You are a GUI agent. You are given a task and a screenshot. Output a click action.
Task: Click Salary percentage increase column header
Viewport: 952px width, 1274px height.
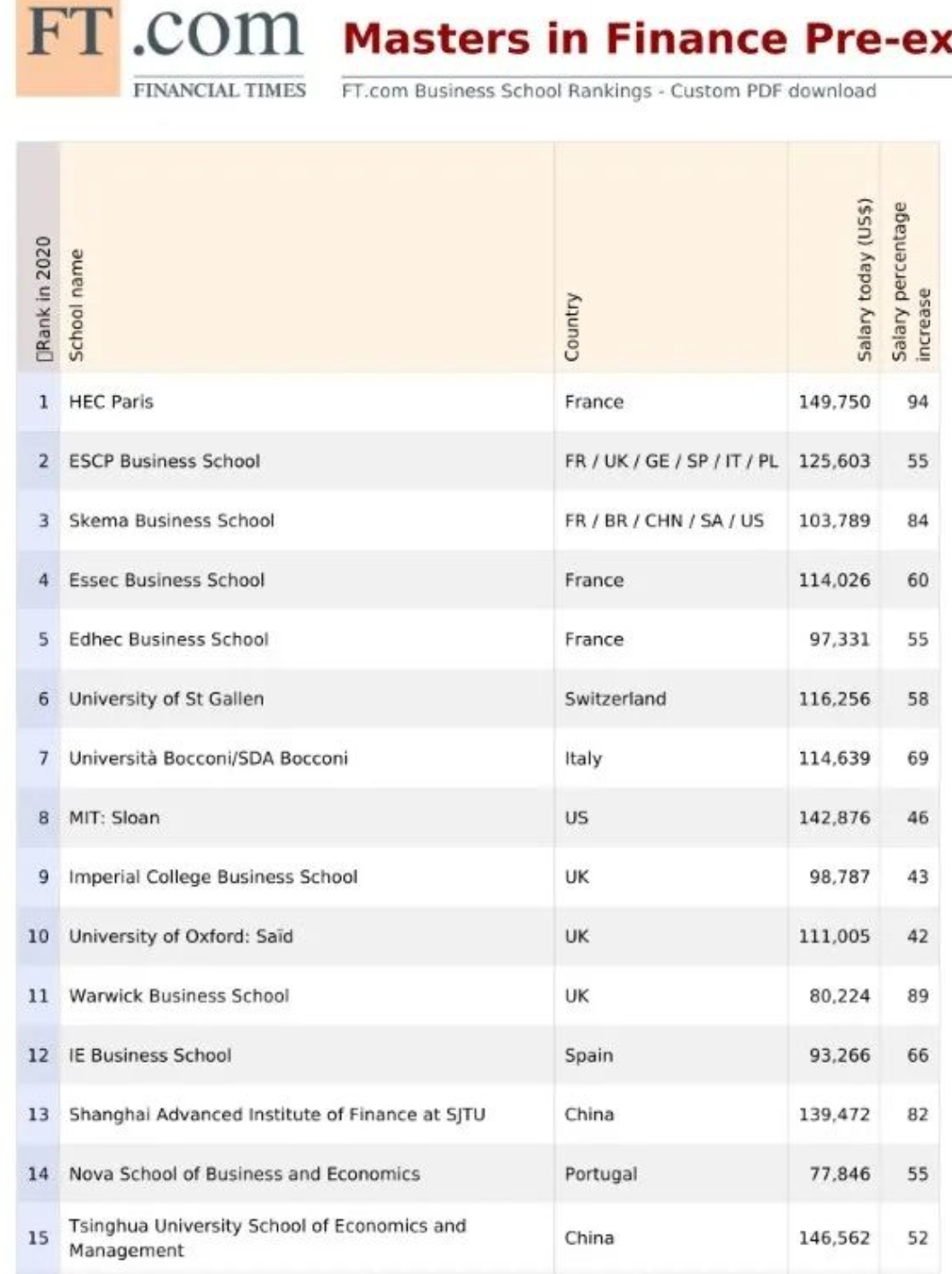[x=911, y=281]
